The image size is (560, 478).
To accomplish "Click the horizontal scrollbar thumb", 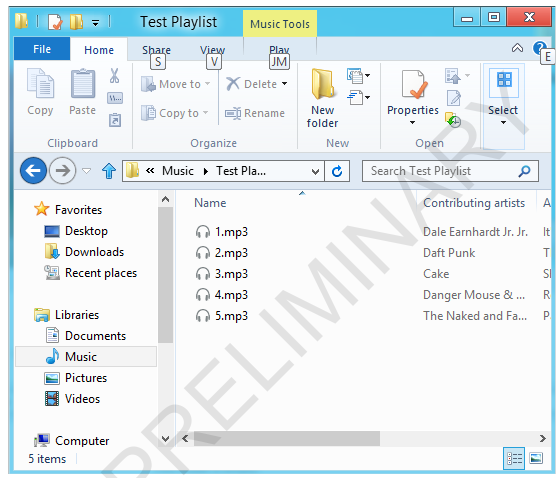I will pos(286,438).
